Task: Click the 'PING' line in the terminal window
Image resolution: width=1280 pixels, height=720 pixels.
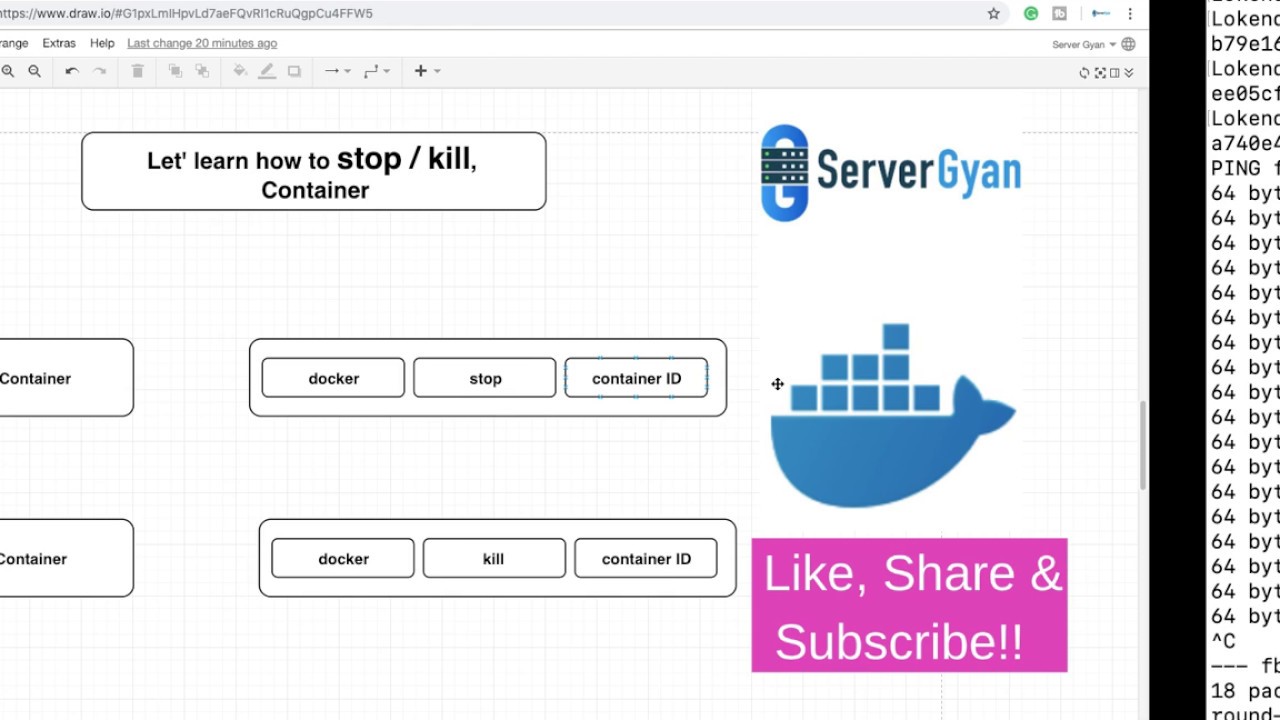Action: [1245, 168]
